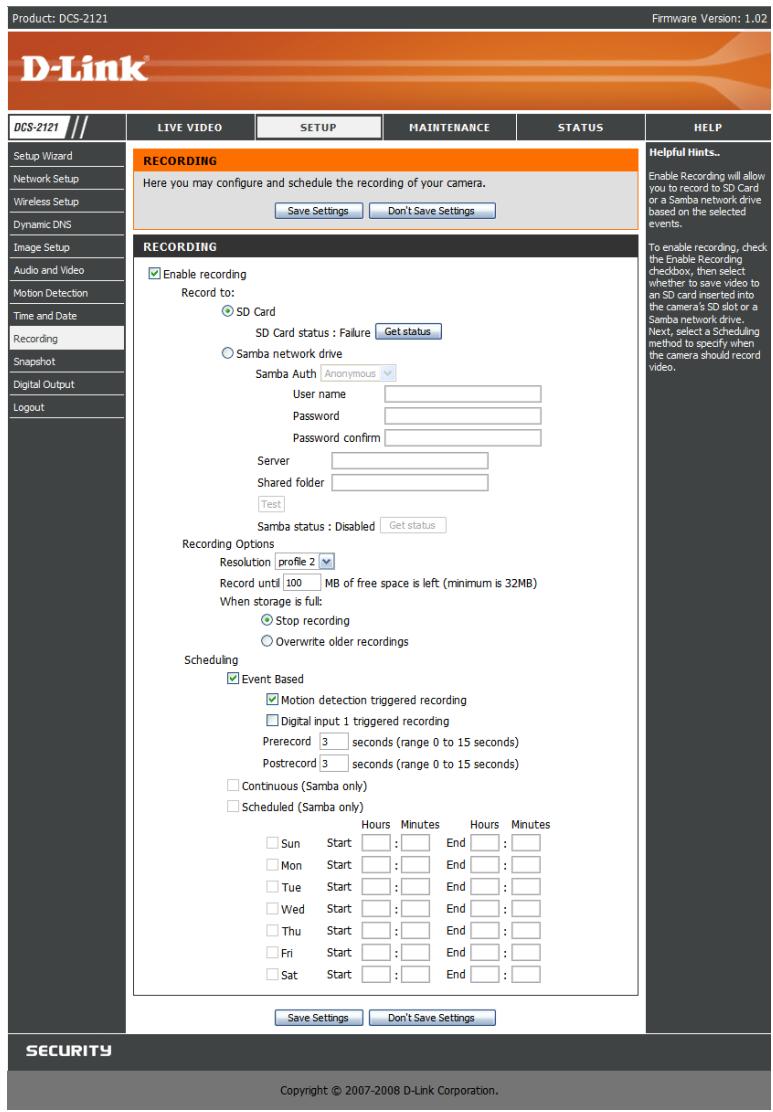Toggle the Enable recording checkbox
The height and width of the screenshot is (1112, 773).
click(x=154, y=273)
